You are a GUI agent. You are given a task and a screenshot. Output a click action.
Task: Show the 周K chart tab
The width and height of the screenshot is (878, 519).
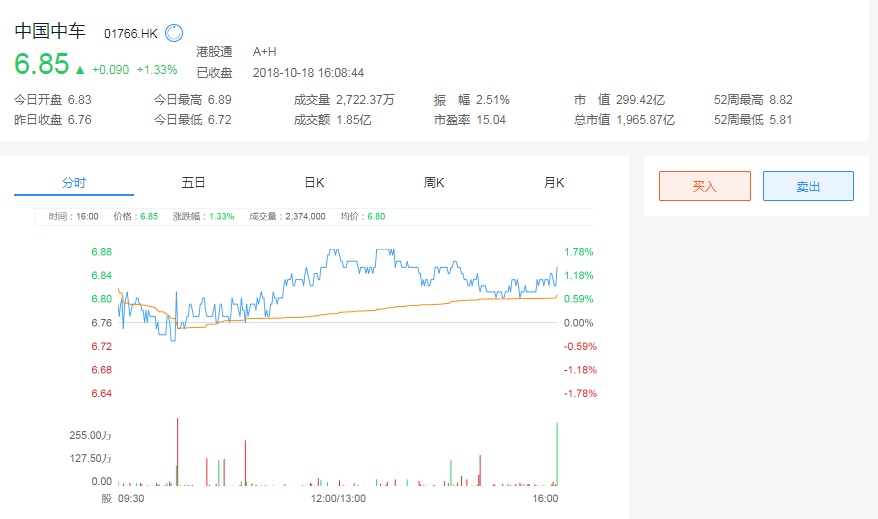point(434,183)
